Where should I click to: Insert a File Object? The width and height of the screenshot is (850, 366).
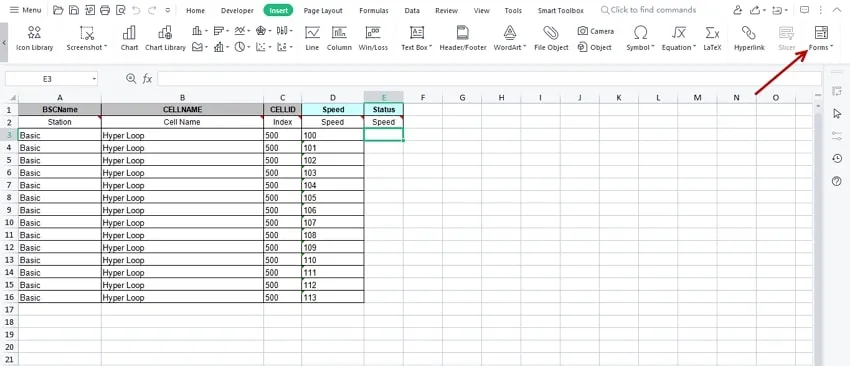[x=551, y=38]
